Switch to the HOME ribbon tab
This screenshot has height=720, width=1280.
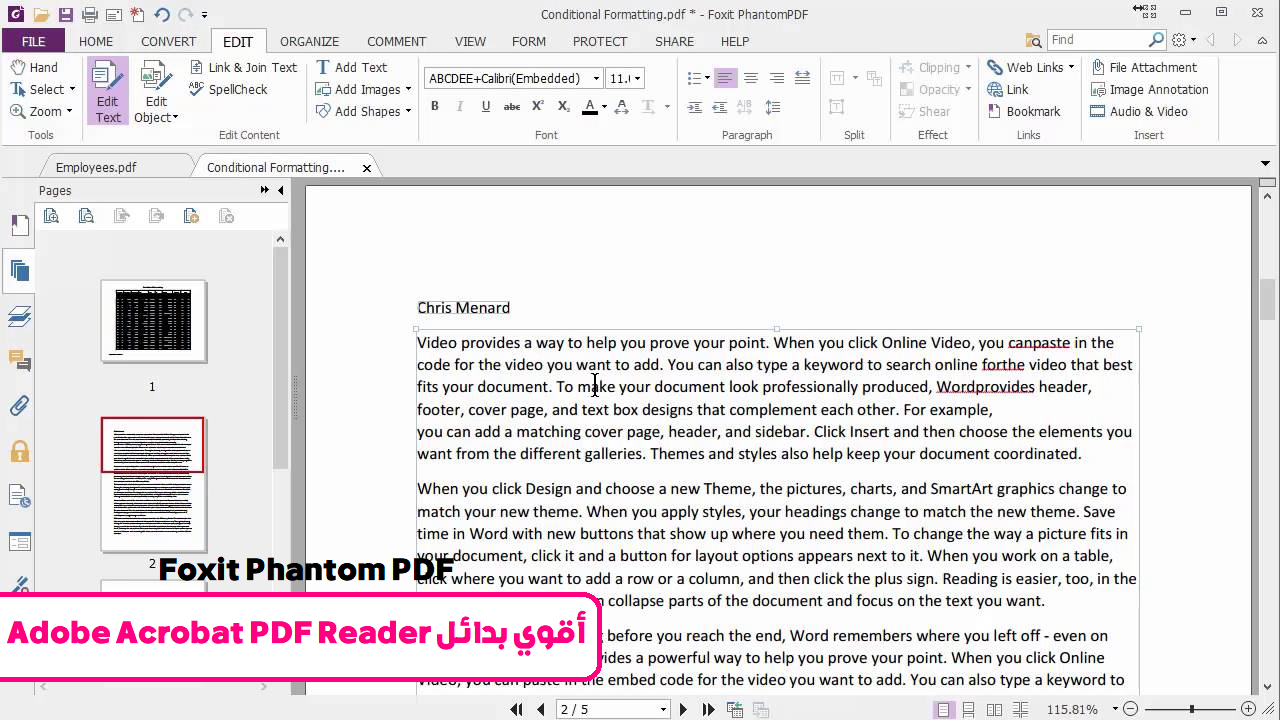click(x=96, y=41)
